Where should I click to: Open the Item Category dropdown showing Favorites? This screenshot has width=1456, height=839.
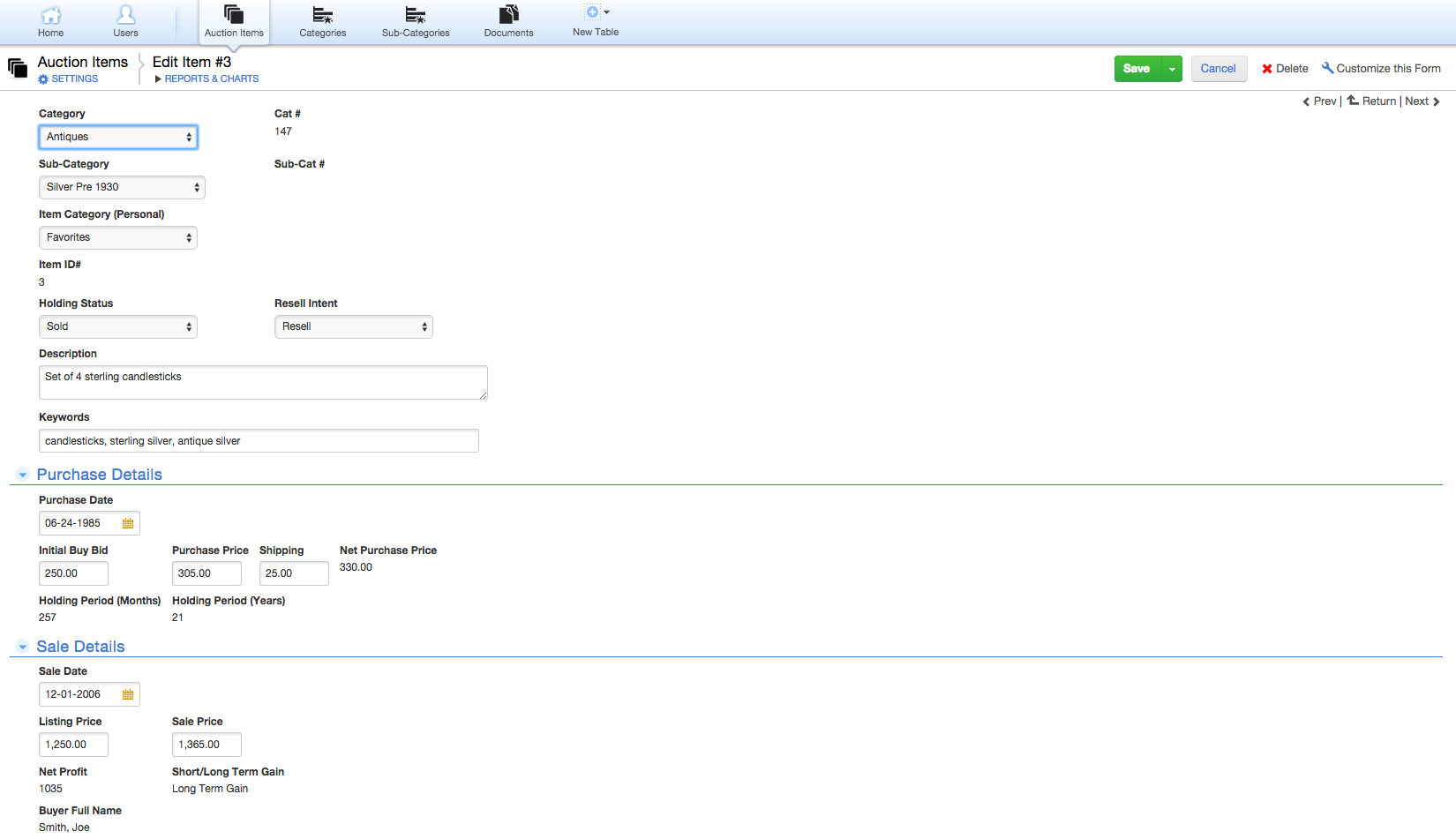pos(118,237)
